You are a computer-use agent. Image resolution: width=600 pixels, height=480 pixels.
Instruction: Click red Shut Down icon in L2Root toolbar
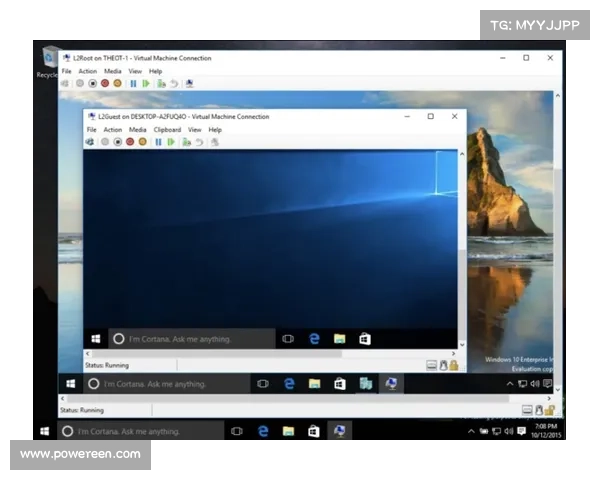[105, 84]
